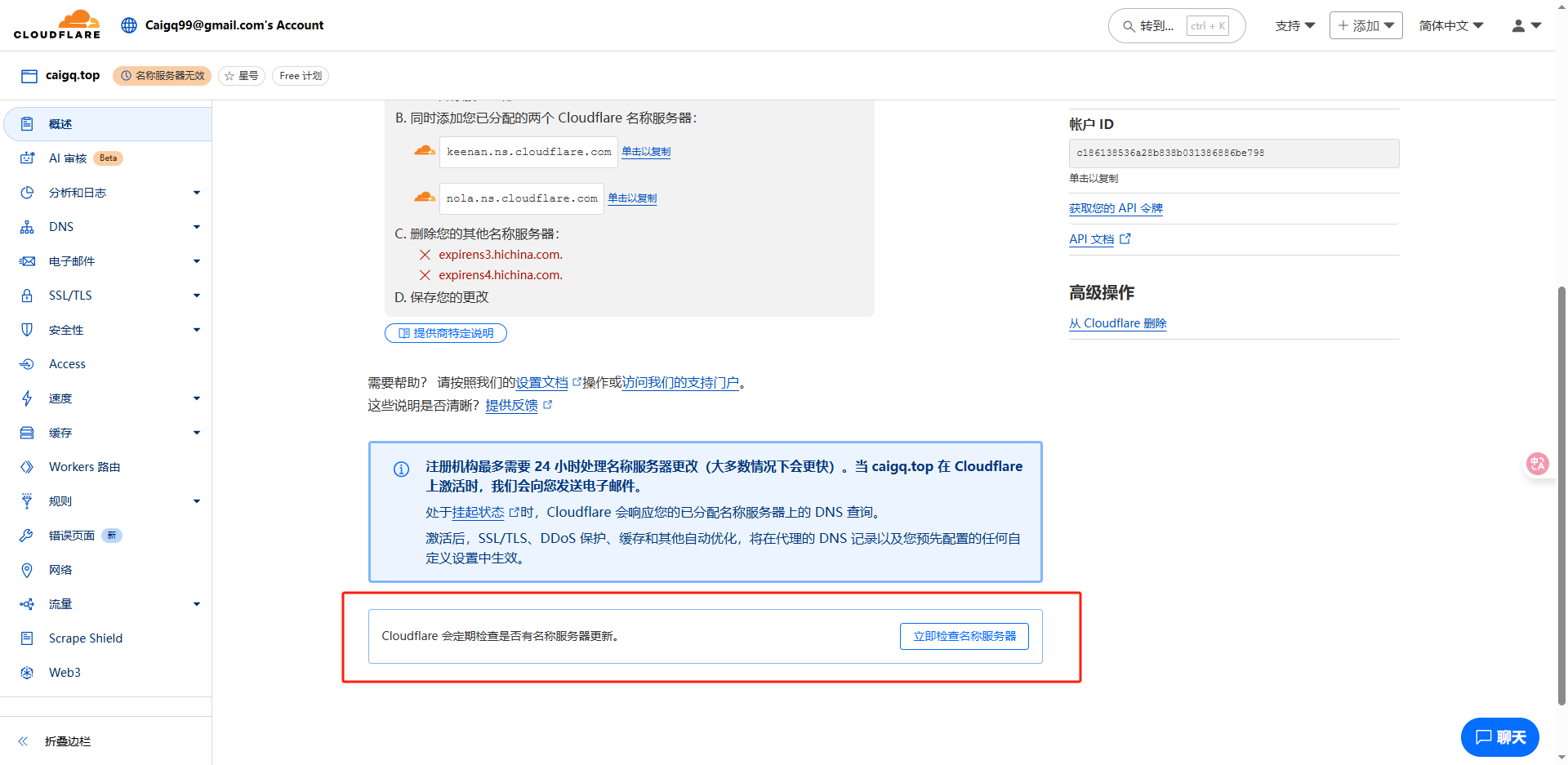
Task: Click the 网络 location pin icon
Action: pos(27,570)
